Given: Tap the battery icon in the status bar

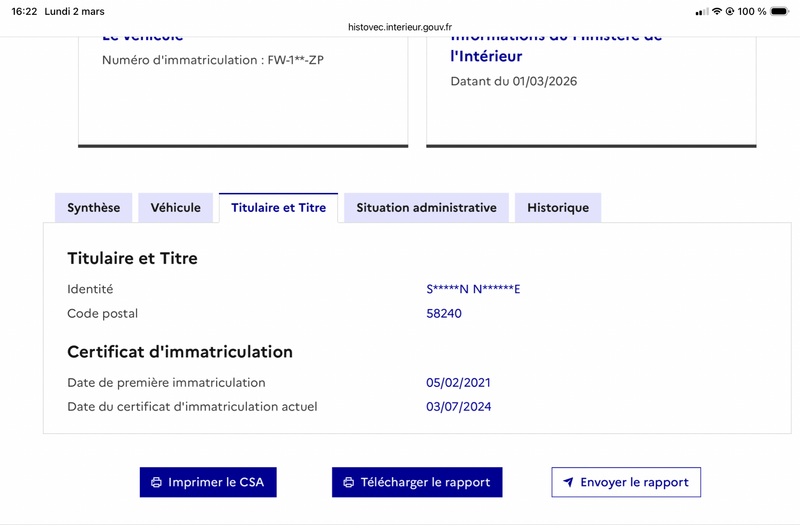Looking at the screenshot, I should (x=782, y=11).
